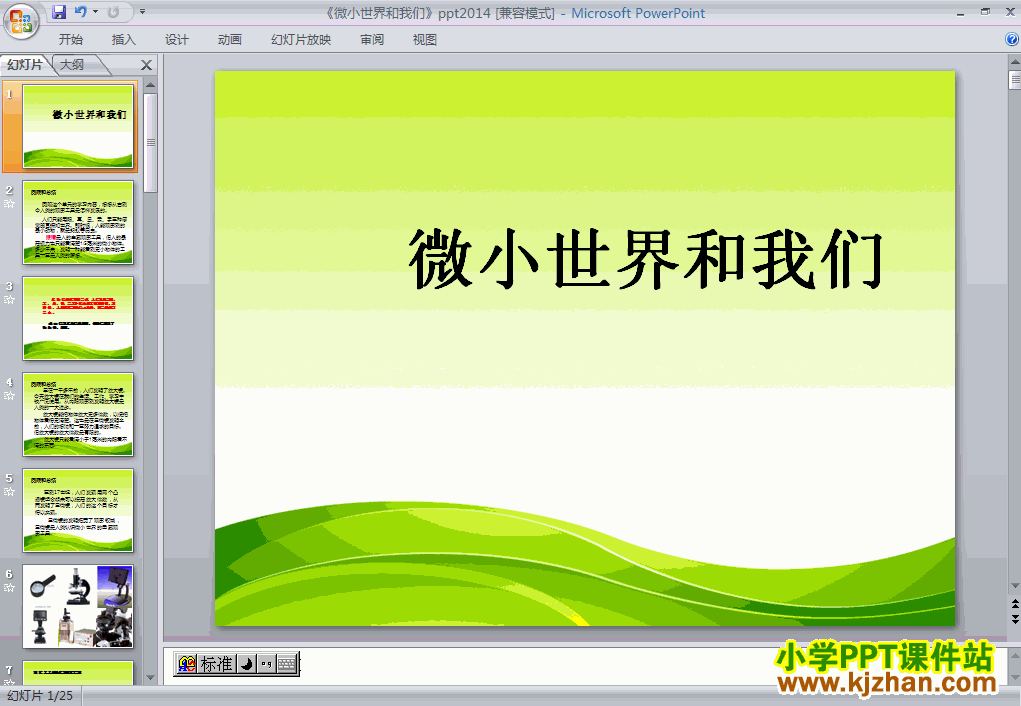The image size is (1021, 706).
Task: Open the 审阅 ribbon tab
Action: [x=372, y=40]
